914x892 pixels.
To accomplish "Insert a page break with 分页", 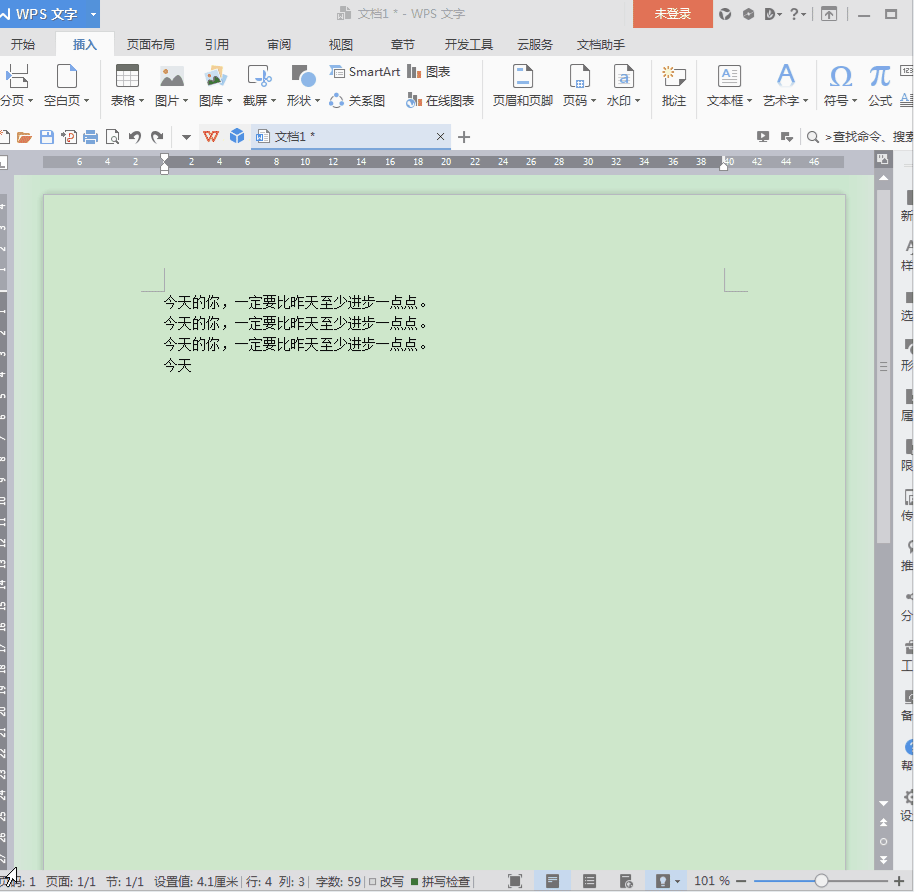I will click(16, 86).
